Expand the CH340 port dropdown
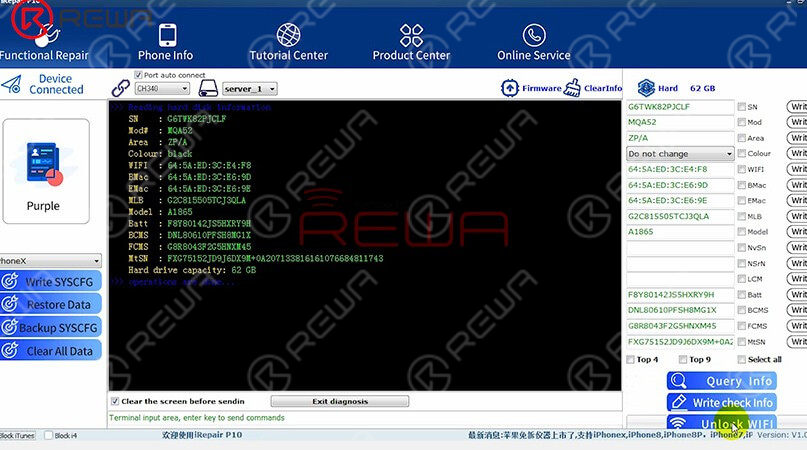The width and height of the screenshot is (807, 450). 162,89
